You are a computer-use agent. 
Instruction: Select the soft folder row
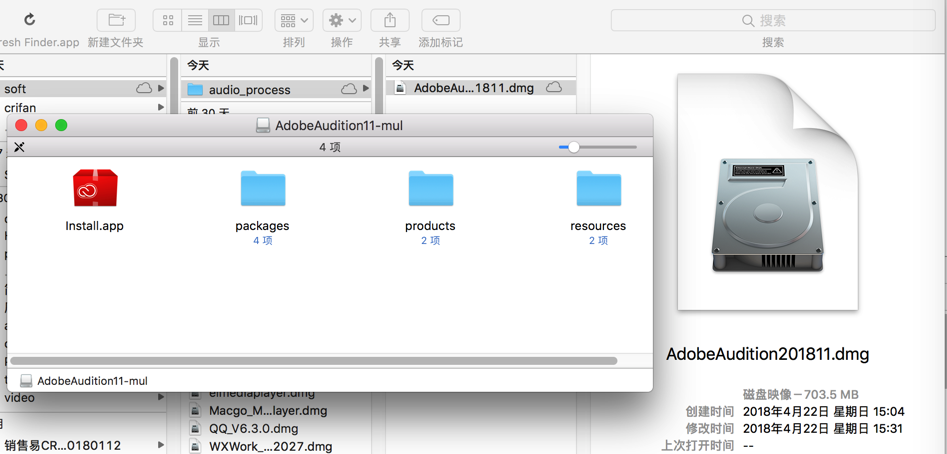coord(83,89)
